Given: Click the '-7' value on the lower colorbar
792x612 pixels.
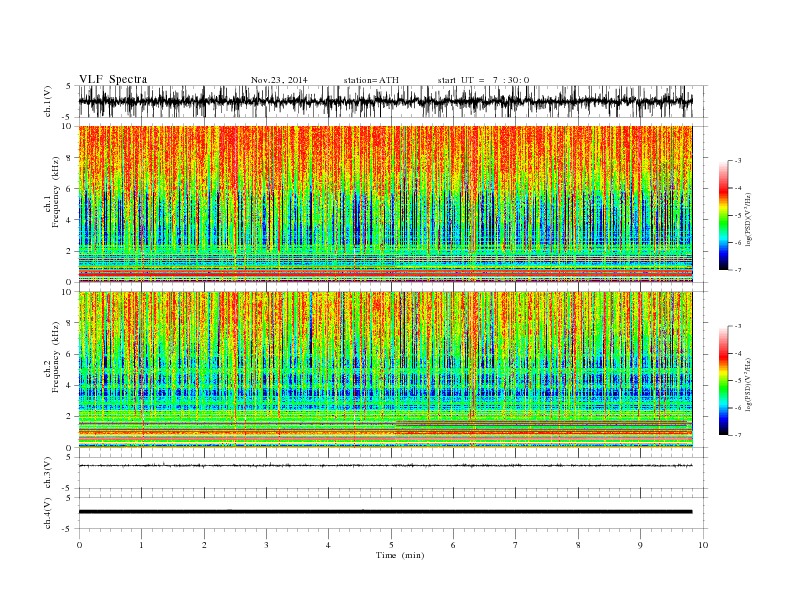Looking at the screenshot, I should (737, 435).
